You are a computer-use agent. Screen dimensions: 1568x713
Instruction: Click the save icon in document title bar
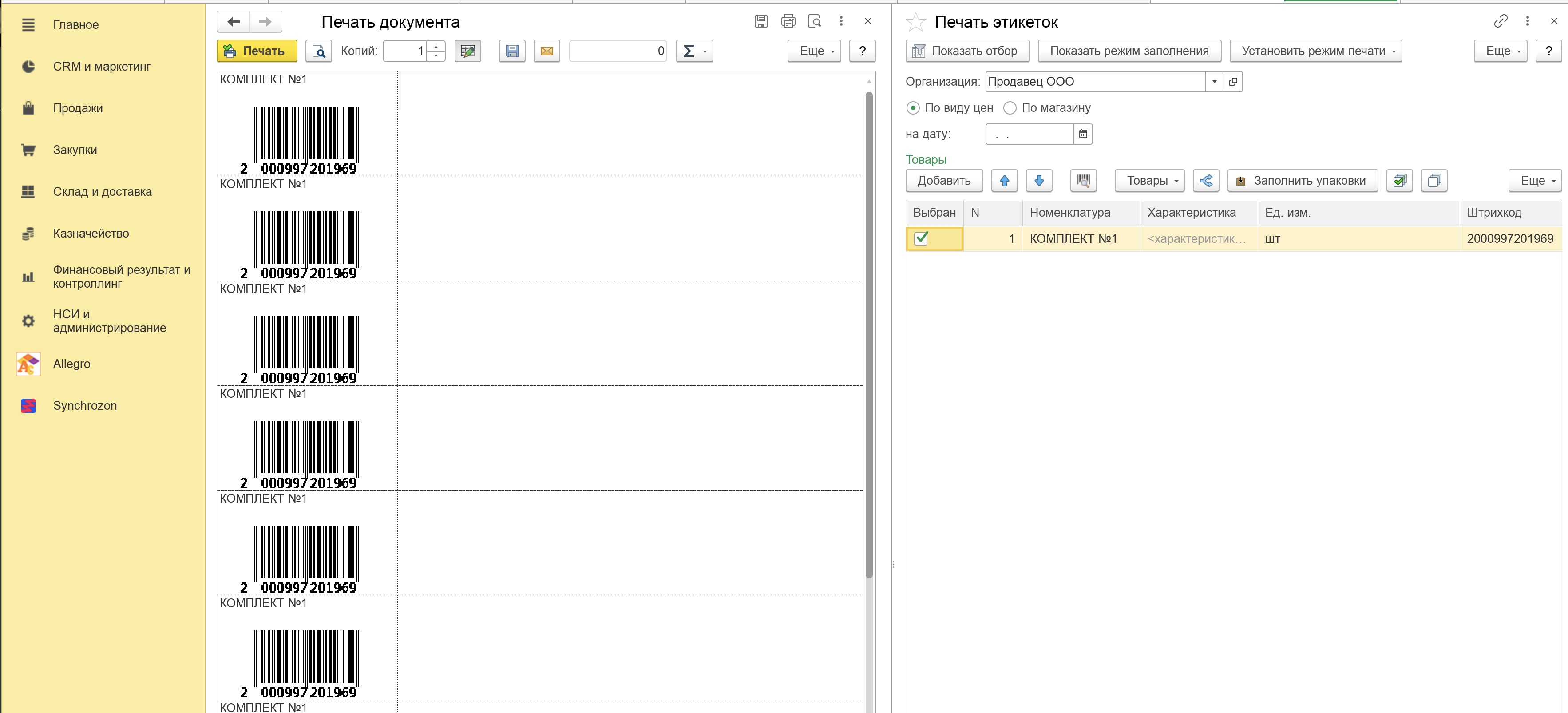coord(761,21)
